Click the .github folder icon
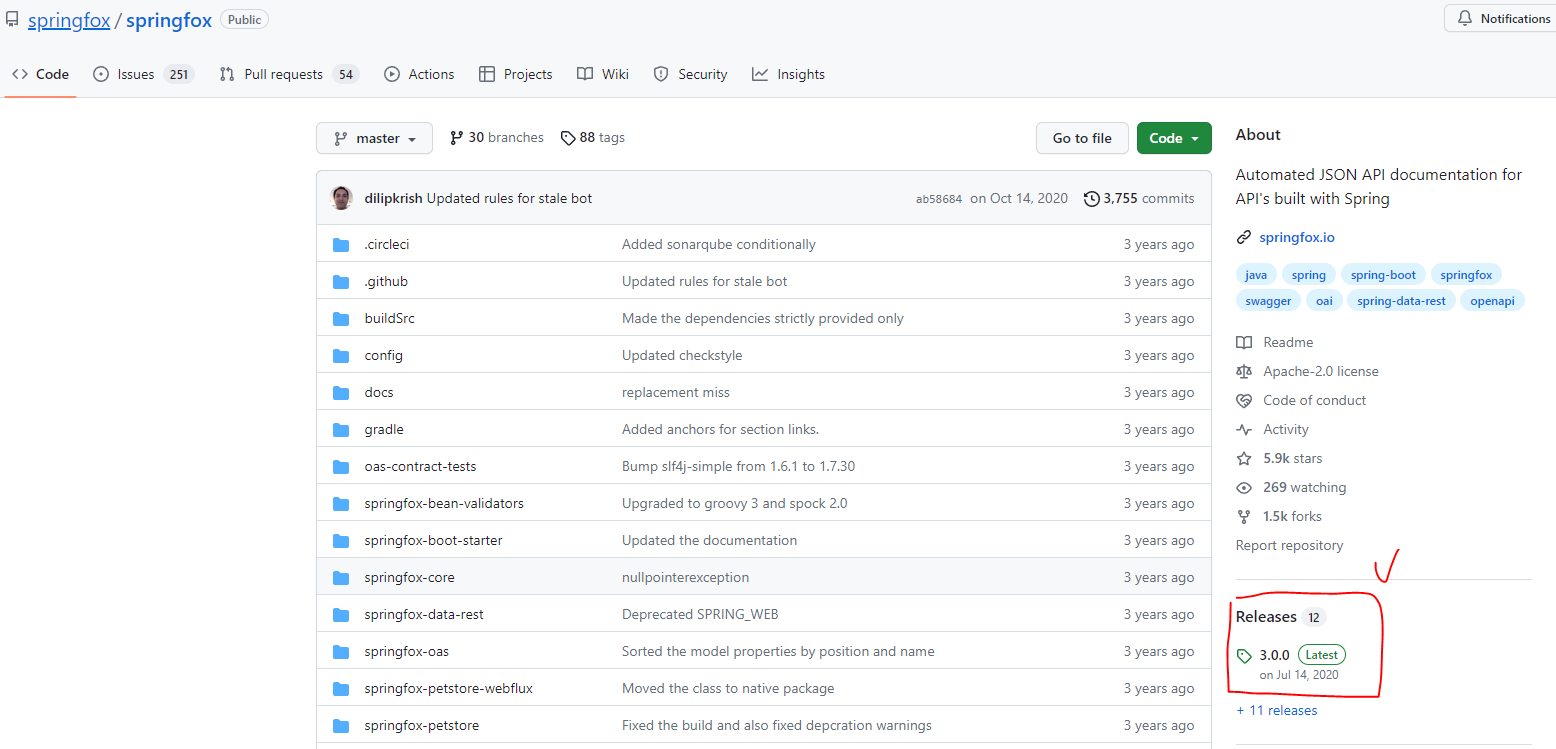Viewport: 1556px width, 749px height. 341,282
